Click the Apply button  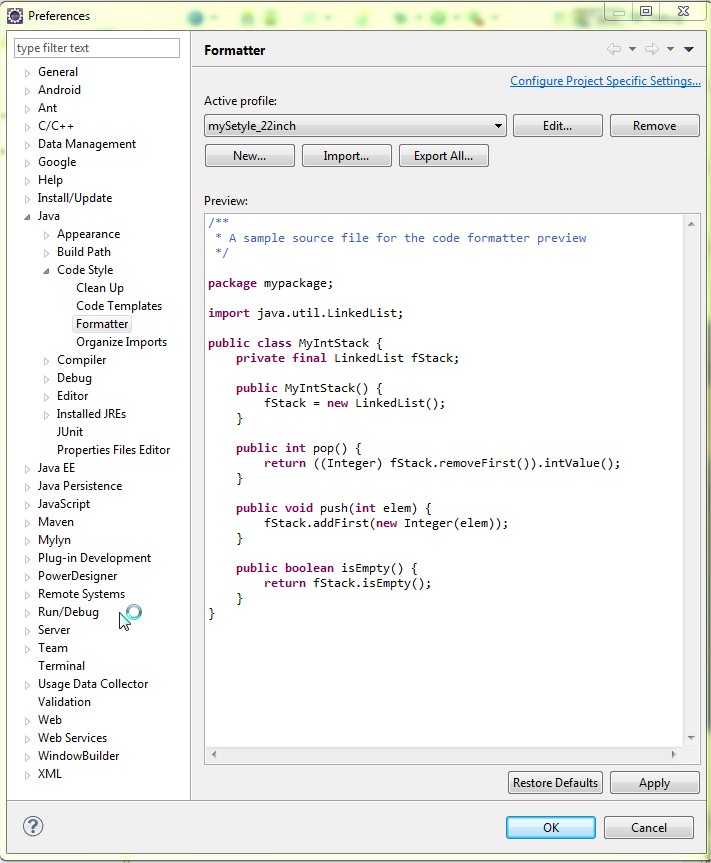click(x=654, y=783)
